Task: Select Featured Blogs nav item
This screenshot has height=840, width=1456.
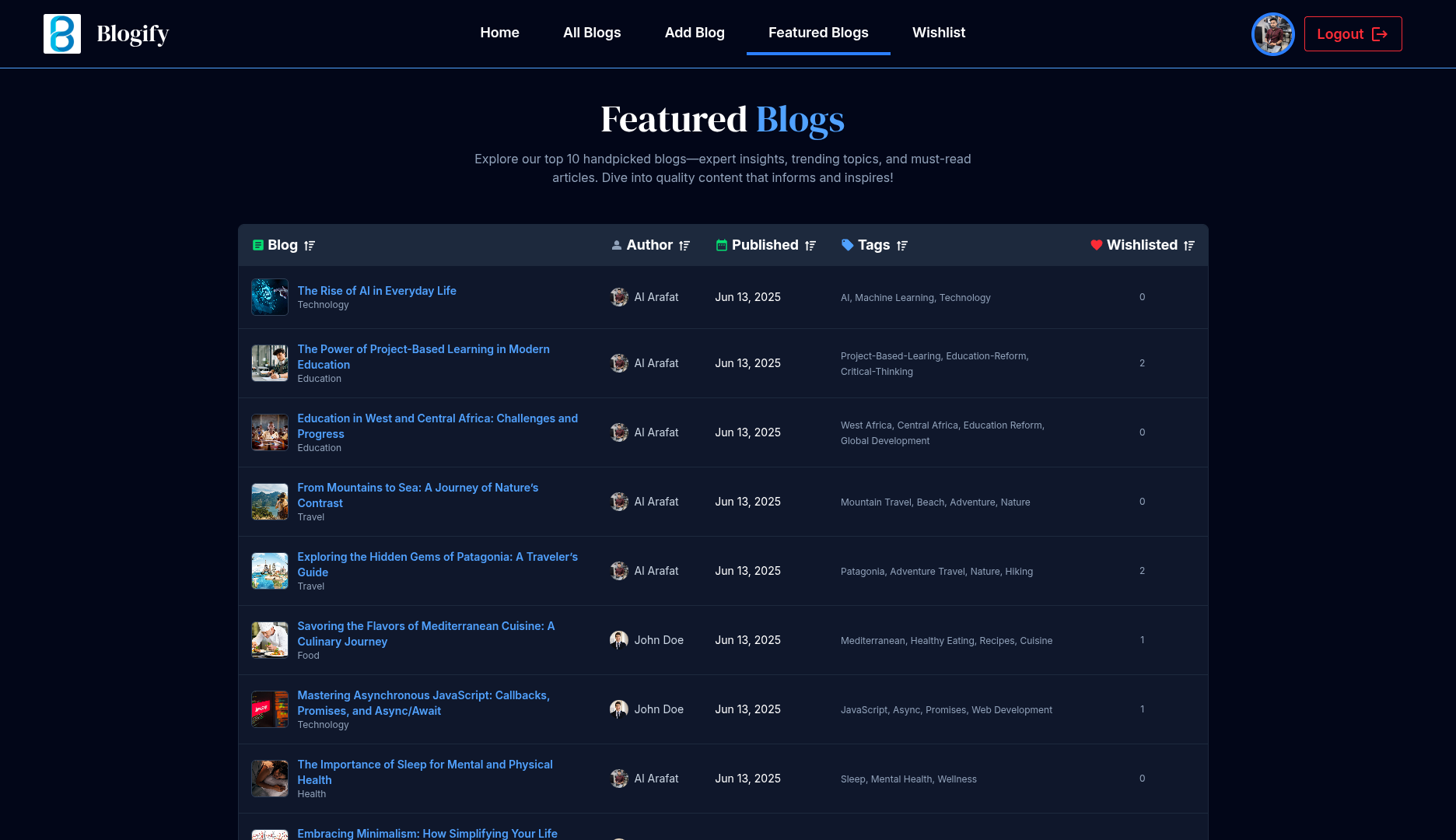Action: (818, 33)
